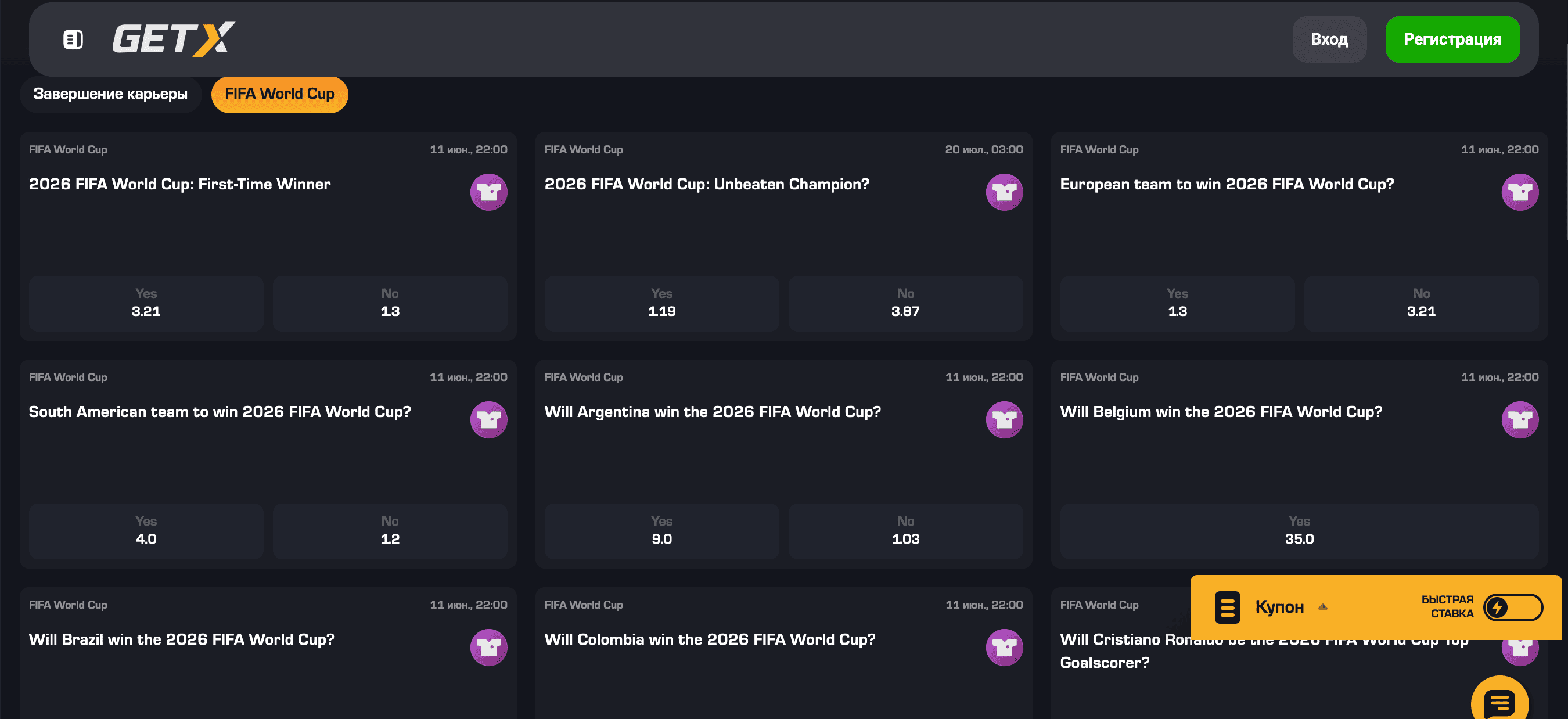
Task: Click the jersey icon on Colombia card
Action: 1004,648
